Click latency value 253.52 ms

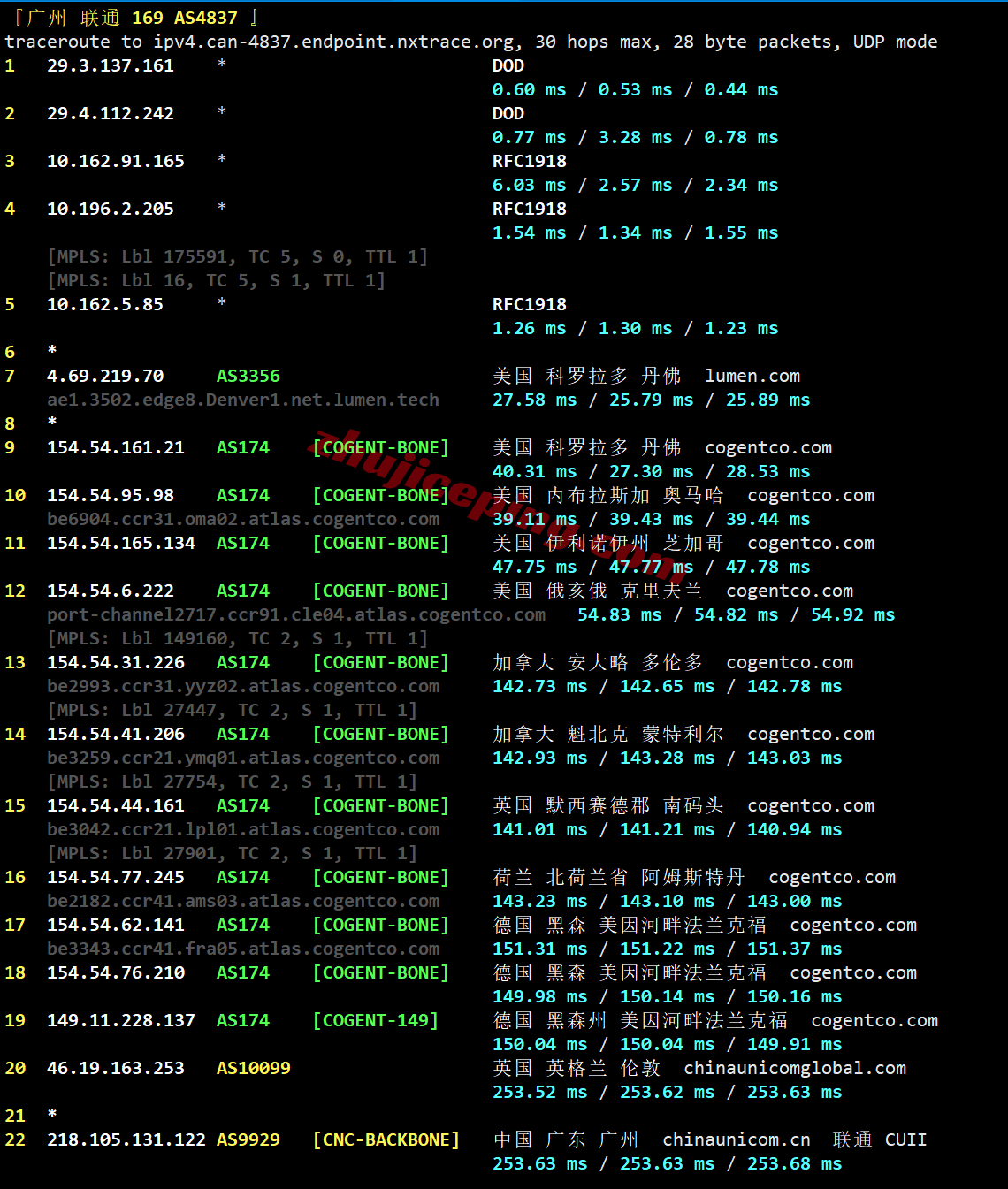coord(540,1092)
